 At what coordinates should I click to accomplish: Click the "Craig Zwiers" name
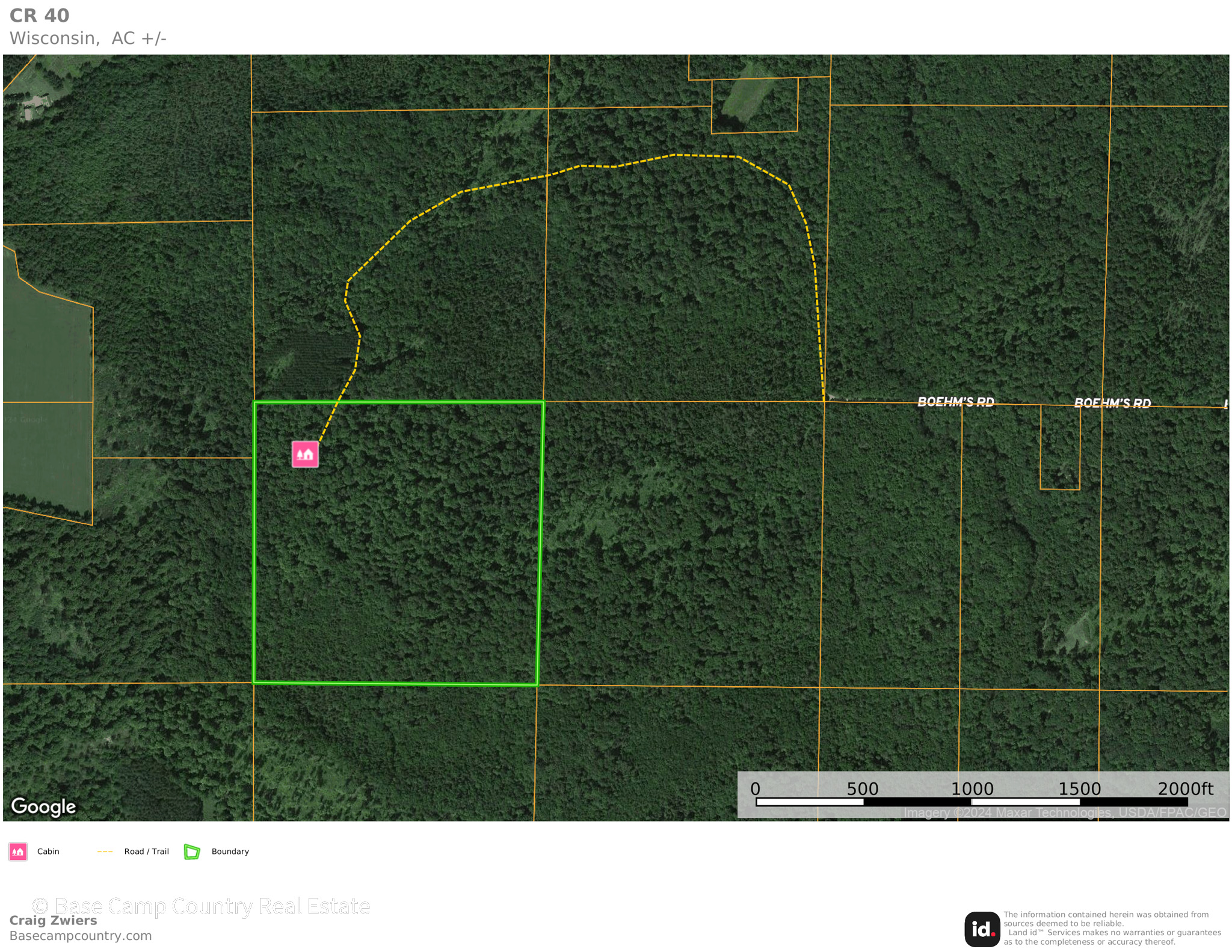[53, 920]
